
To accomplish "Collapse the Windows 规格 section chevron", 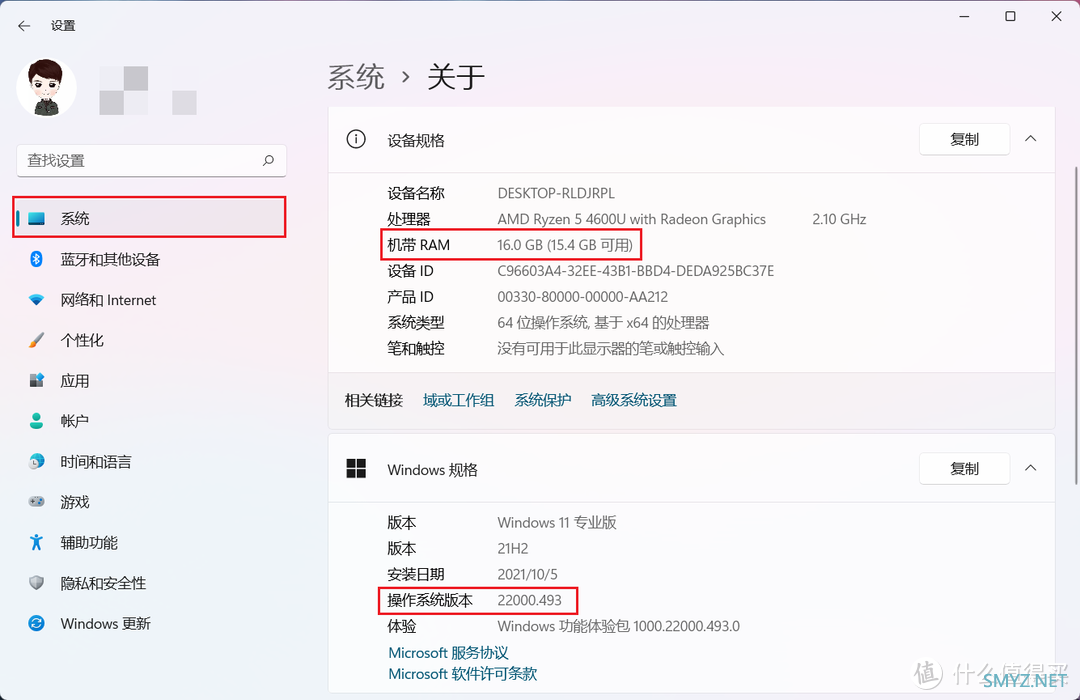I will (x=1030, y=469).
